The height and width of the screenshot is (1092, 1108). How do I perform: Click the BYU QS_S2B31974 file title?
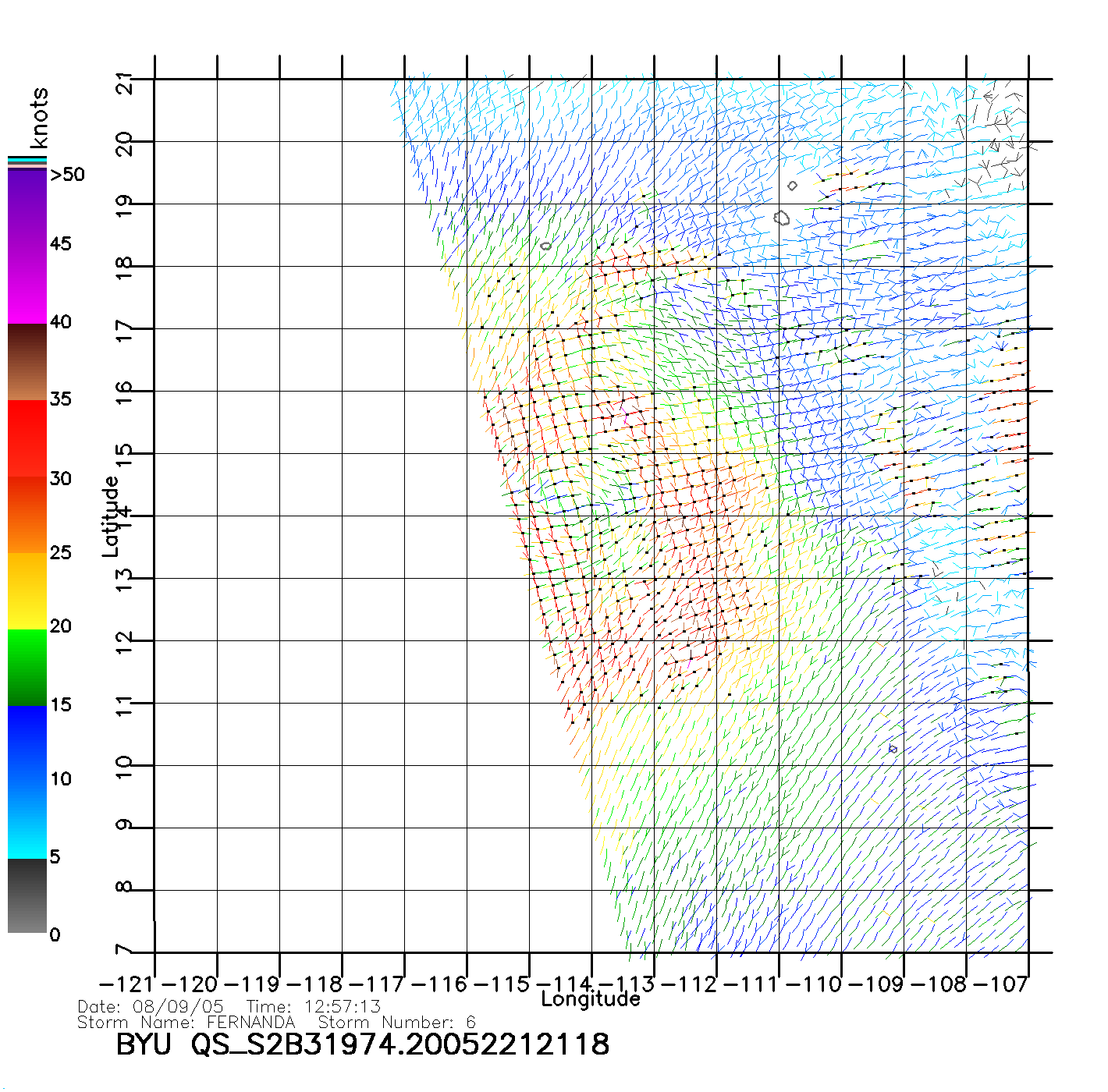pos(362,1044)
